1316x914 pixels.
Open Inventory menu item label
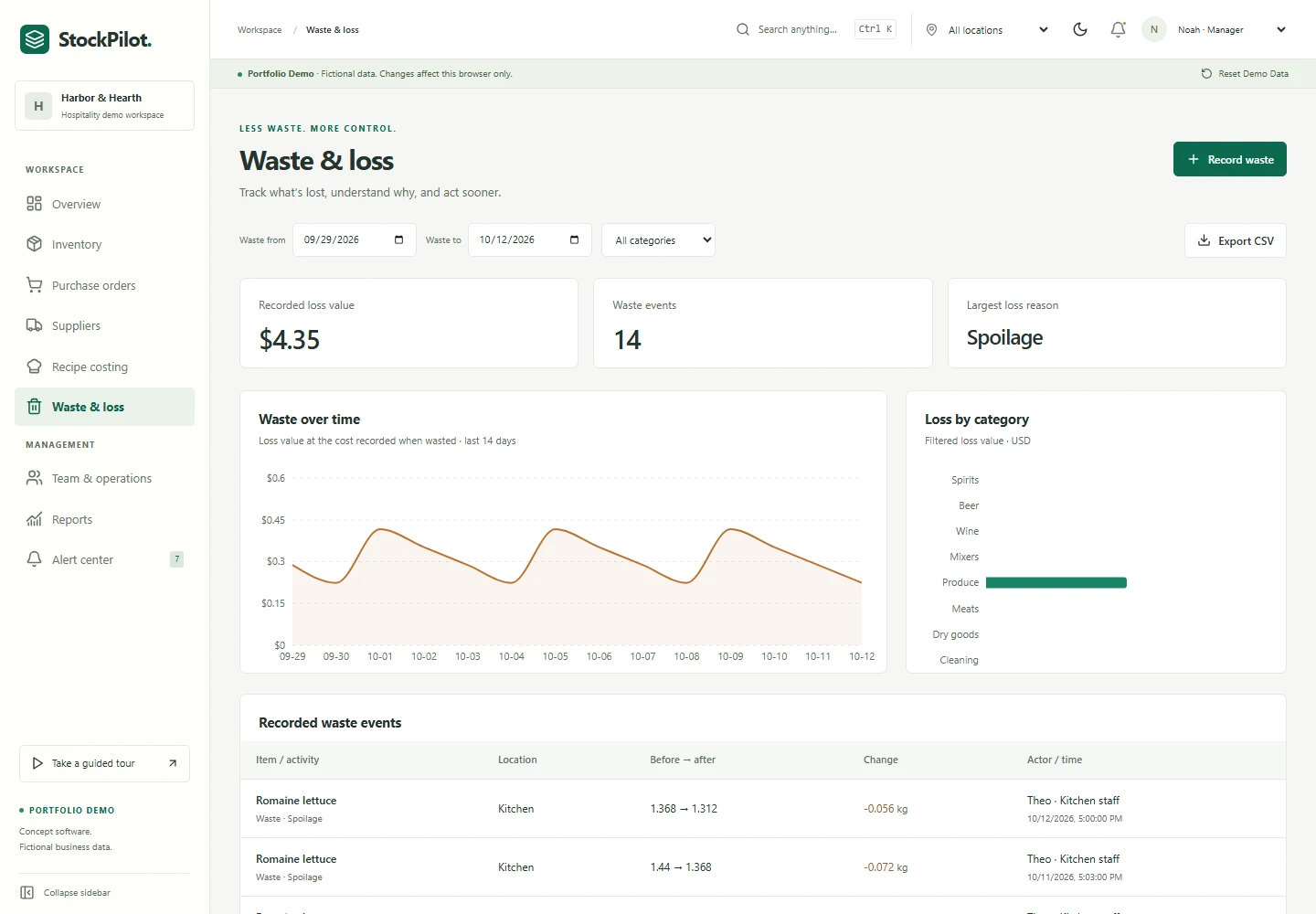(x=77, y=245)
